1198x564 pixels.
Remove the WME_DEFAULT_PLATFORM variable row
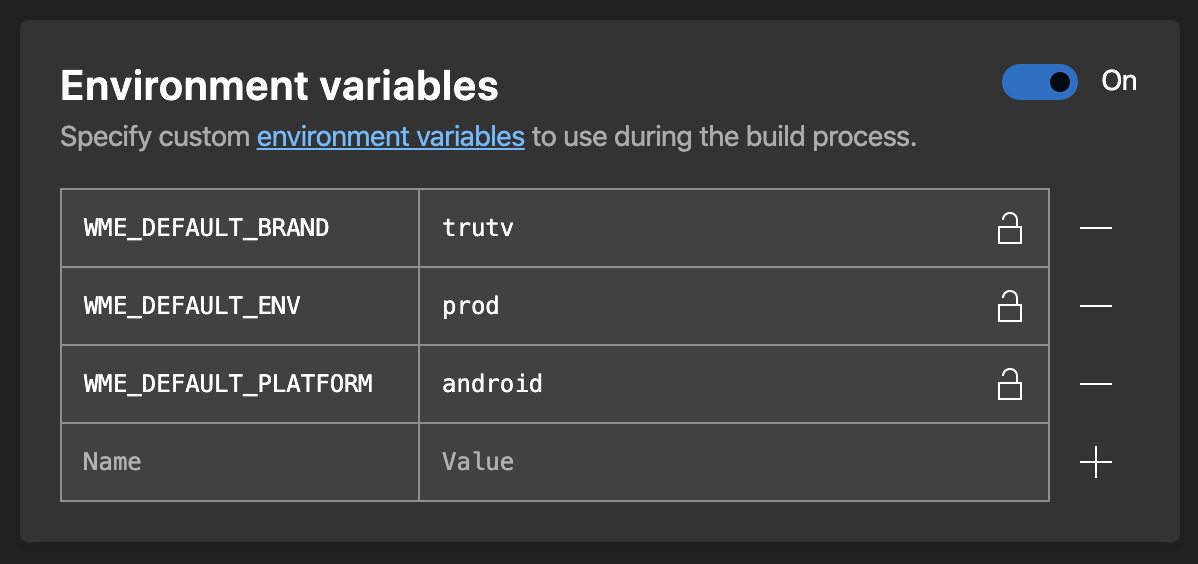click(1096, 384)
